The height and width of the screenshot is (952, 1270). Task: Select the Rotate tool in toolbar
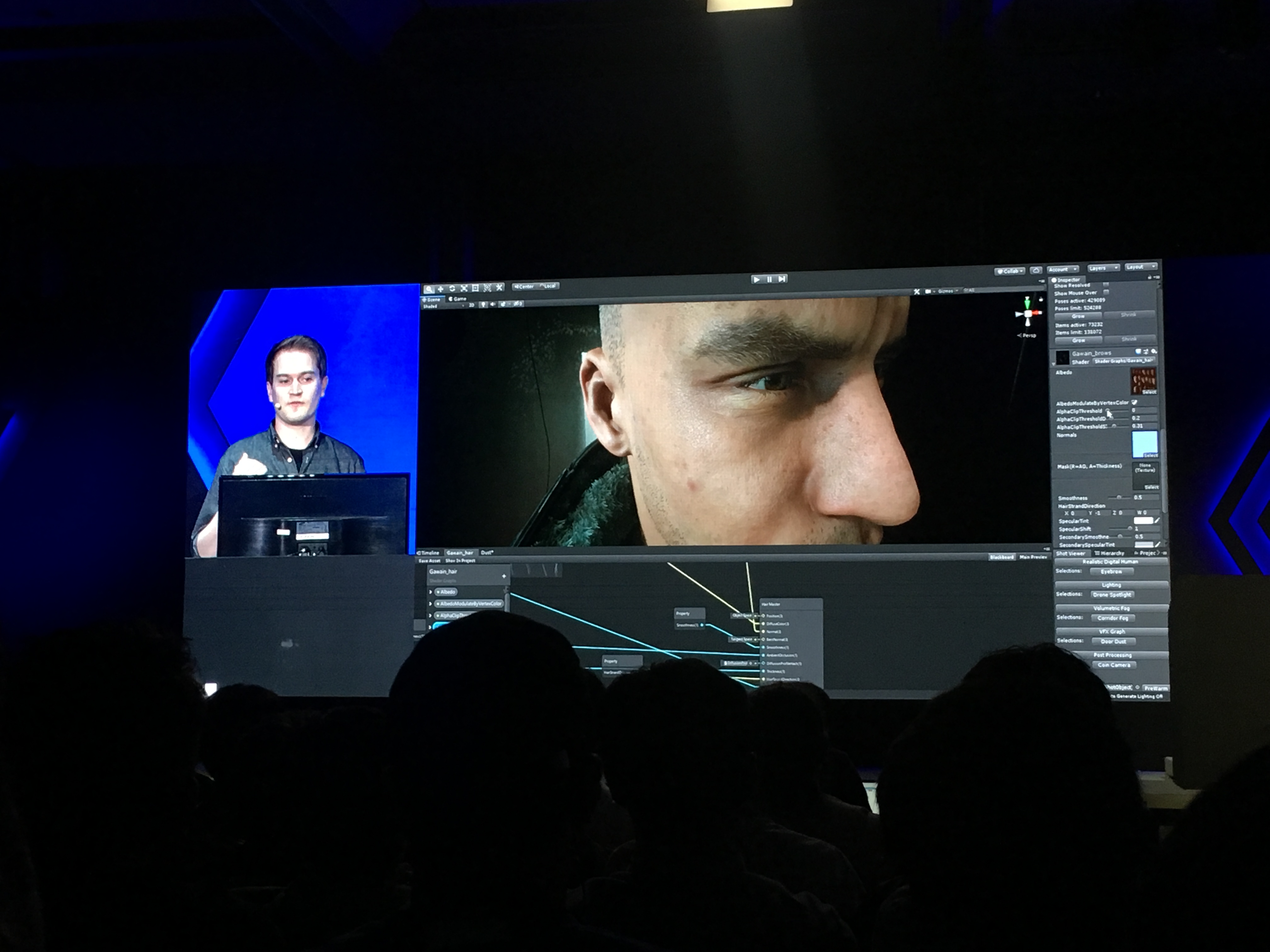click(x=452, y=289)
